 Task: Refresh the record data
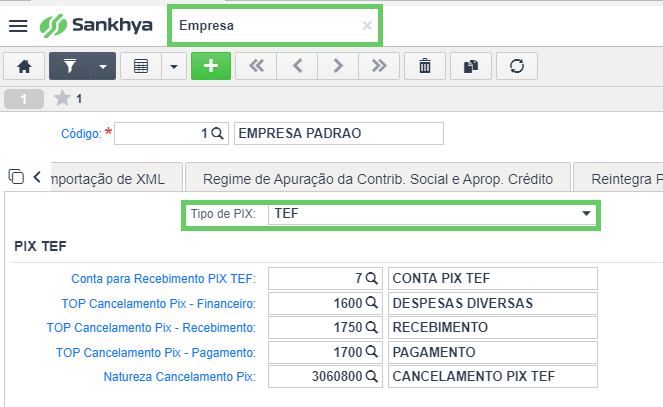[517, 66]
